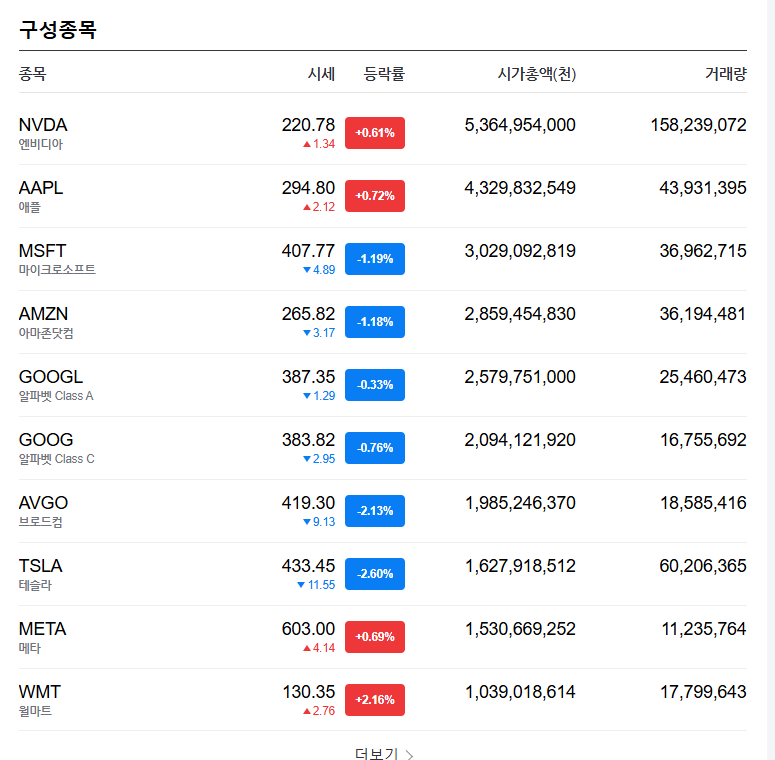This screenshot has width=775, height=760.
Task: Click trading volume 16,755,692
Action: coord(703,440)
